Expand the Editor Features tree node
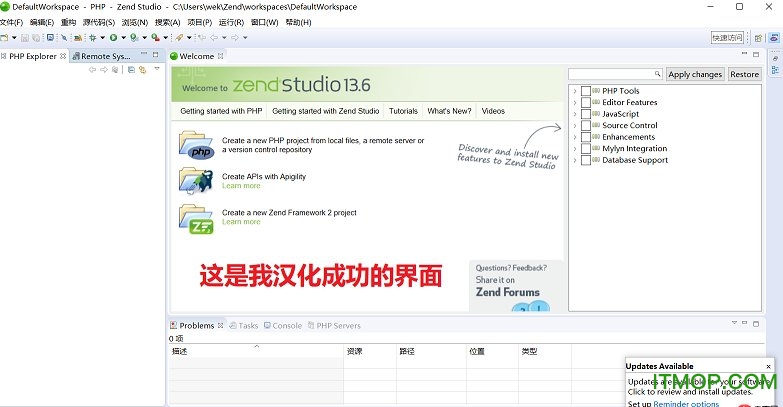 (x=575, y=102)
